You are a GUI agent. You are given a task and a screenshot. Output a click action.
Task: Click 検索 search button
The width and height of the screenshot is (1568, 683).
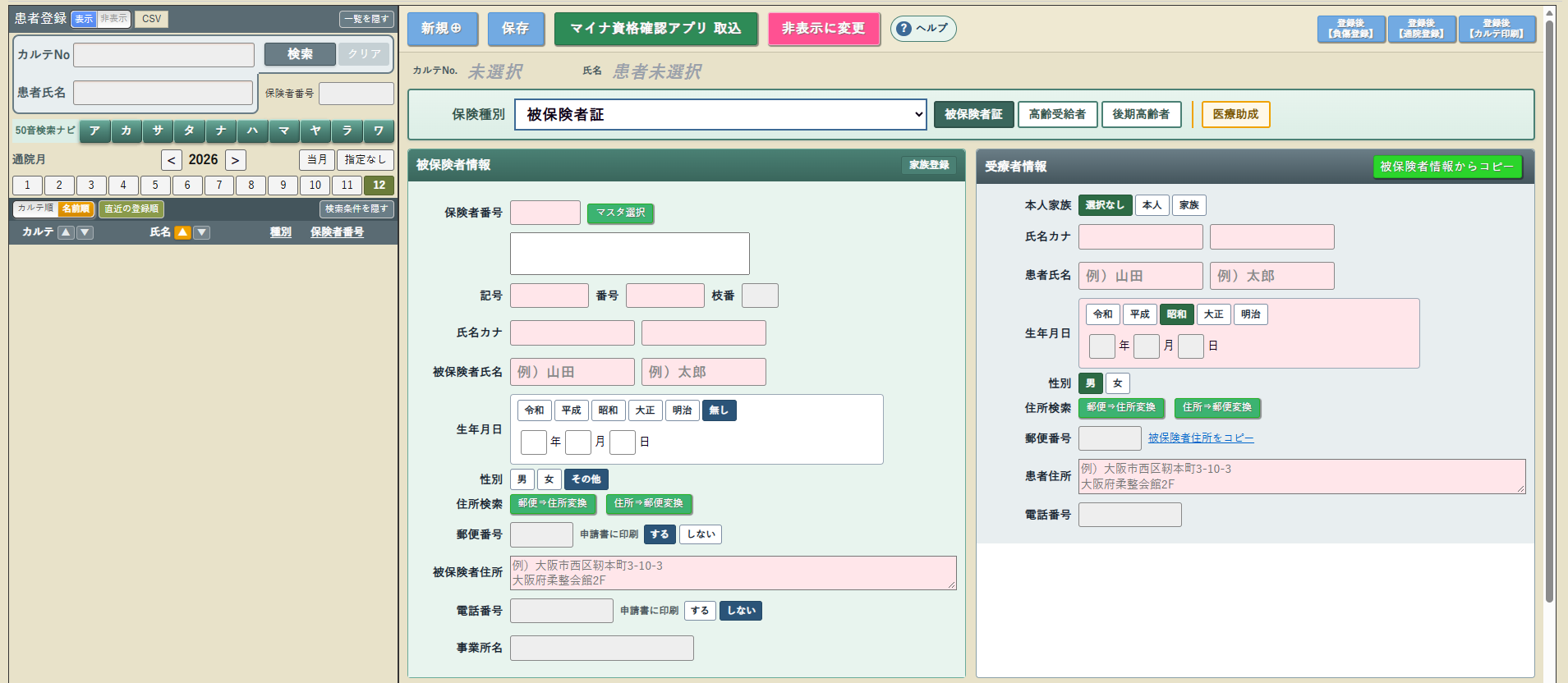[300, 54]
